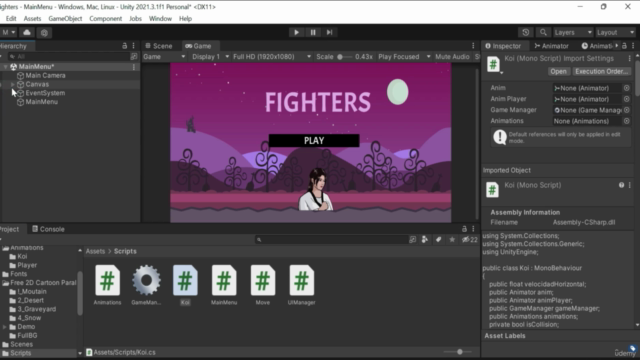Open the GameObject menu

[65, 18]
